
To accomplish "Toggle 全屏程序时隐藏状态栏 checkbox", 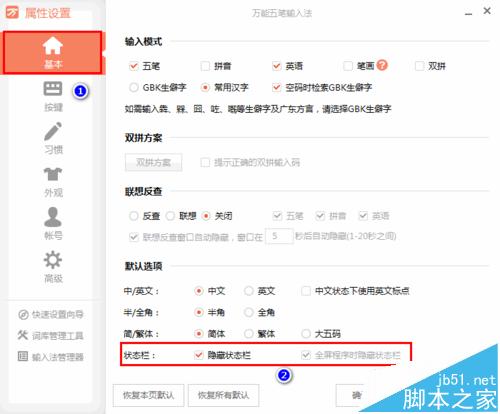I will [306, 355].
